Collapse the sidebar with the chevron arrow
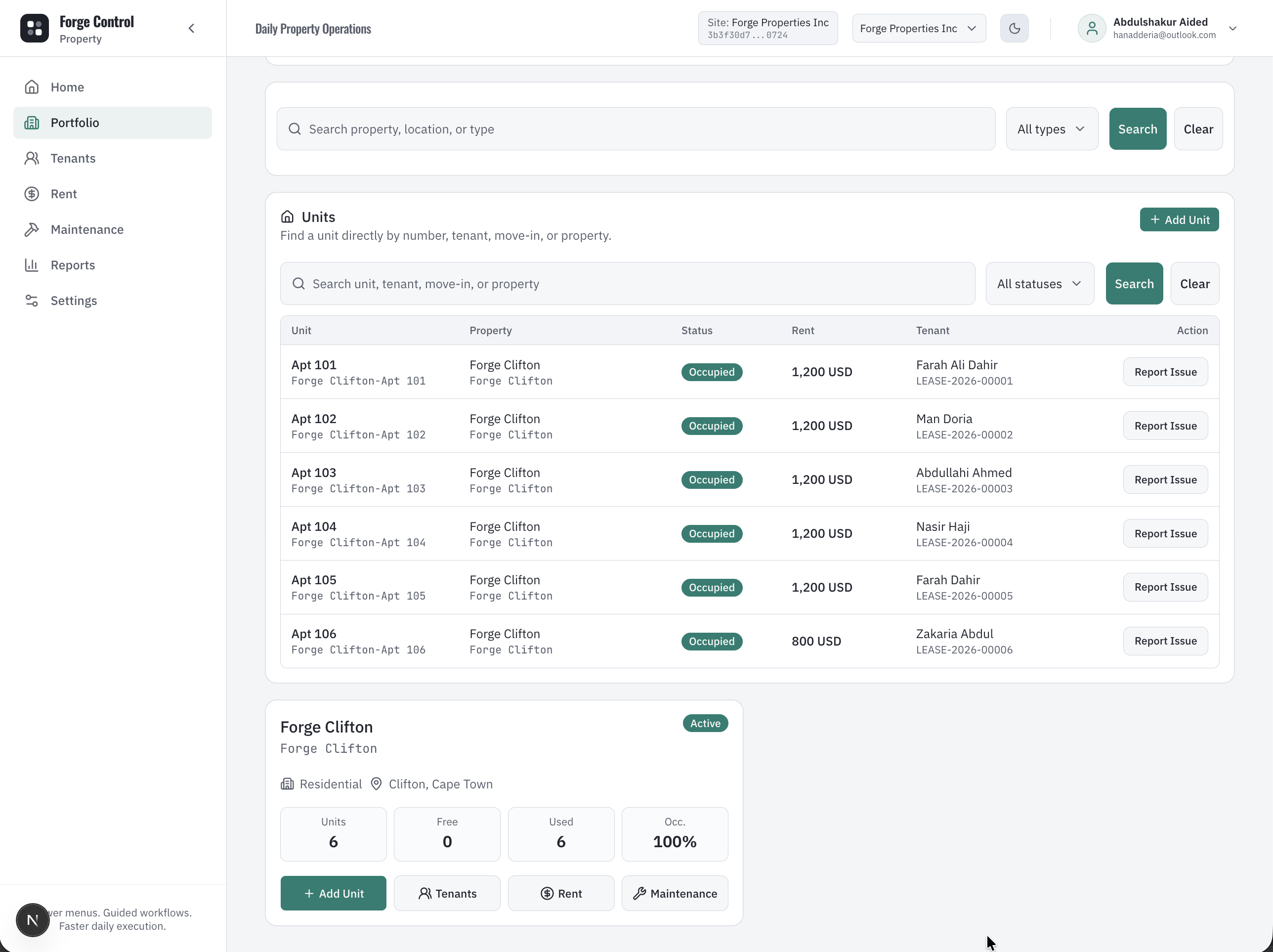1273x952 pixels. [x=192, y=28]
